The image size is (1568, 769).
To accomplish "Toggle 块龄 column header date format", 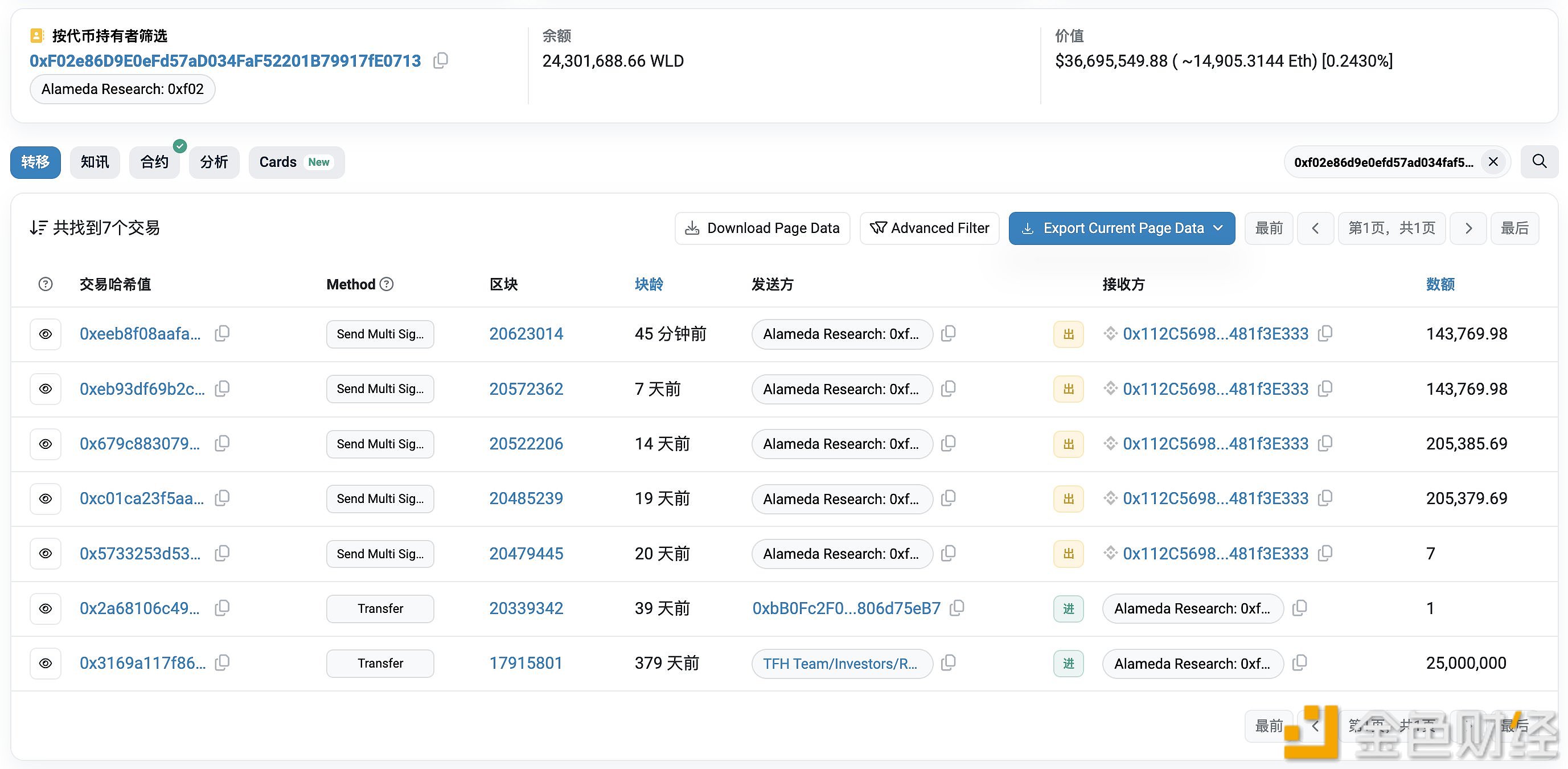I will click(x=649, y=284).
